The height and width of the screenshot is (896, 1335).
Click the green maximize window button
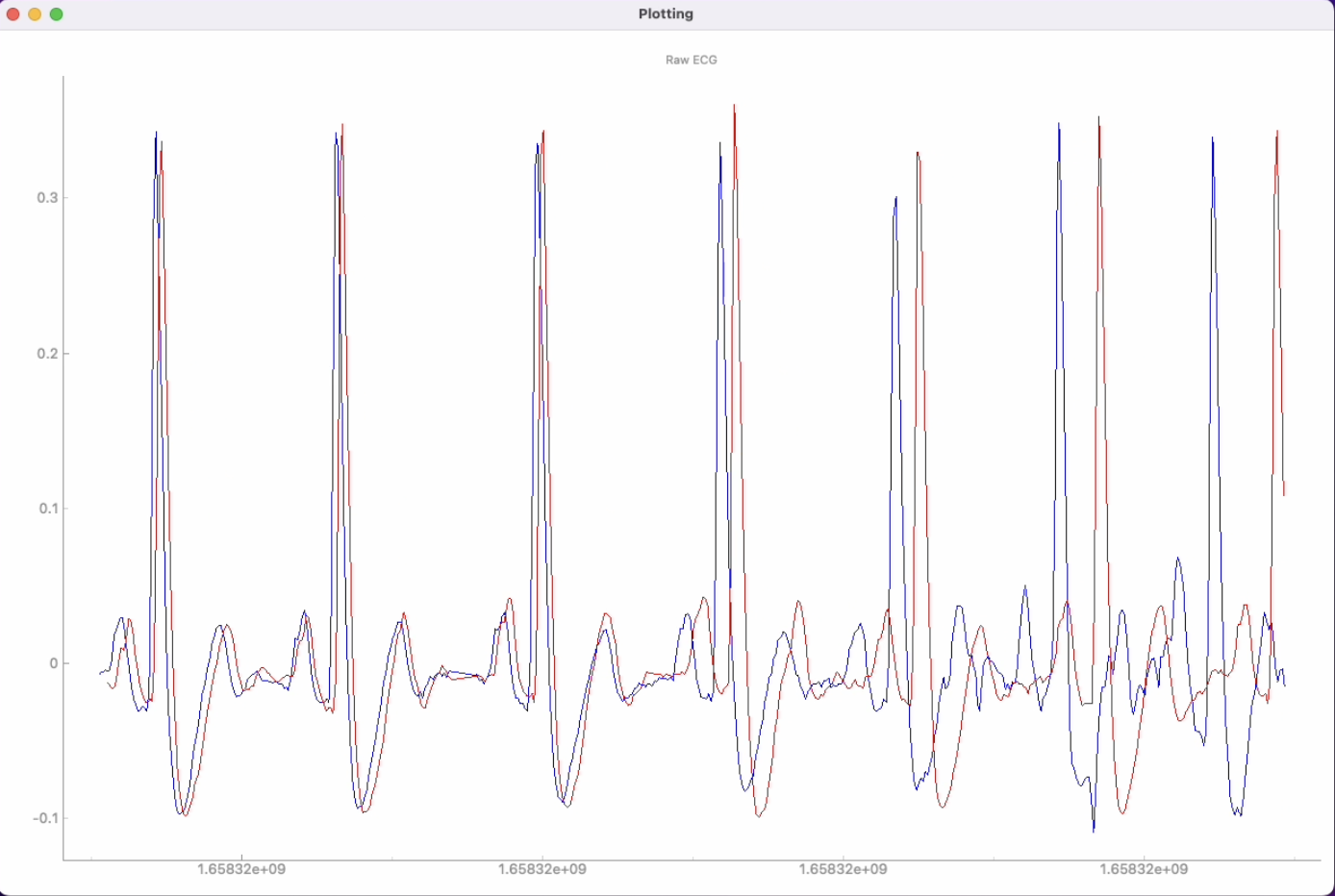(x=57, y=14)
